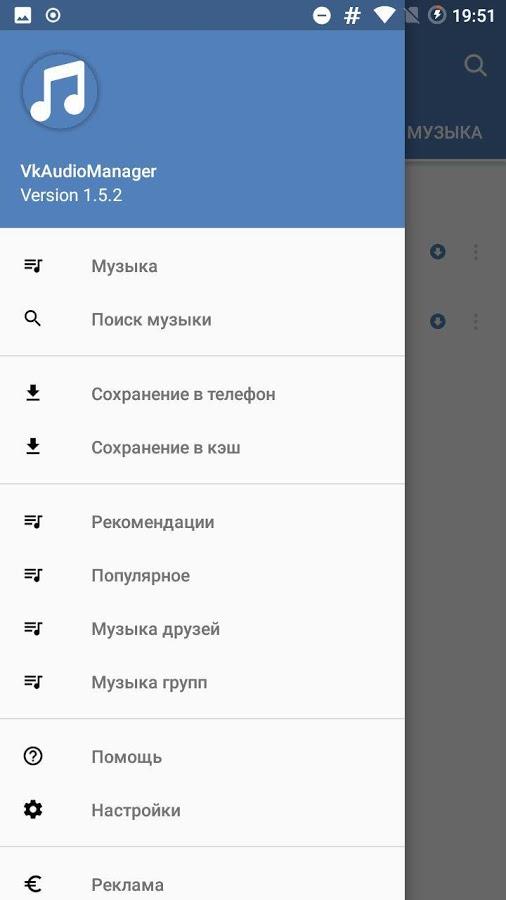Open the Популярное list
The width and height of the screenshot is (506, 900).
pos(202,576)
